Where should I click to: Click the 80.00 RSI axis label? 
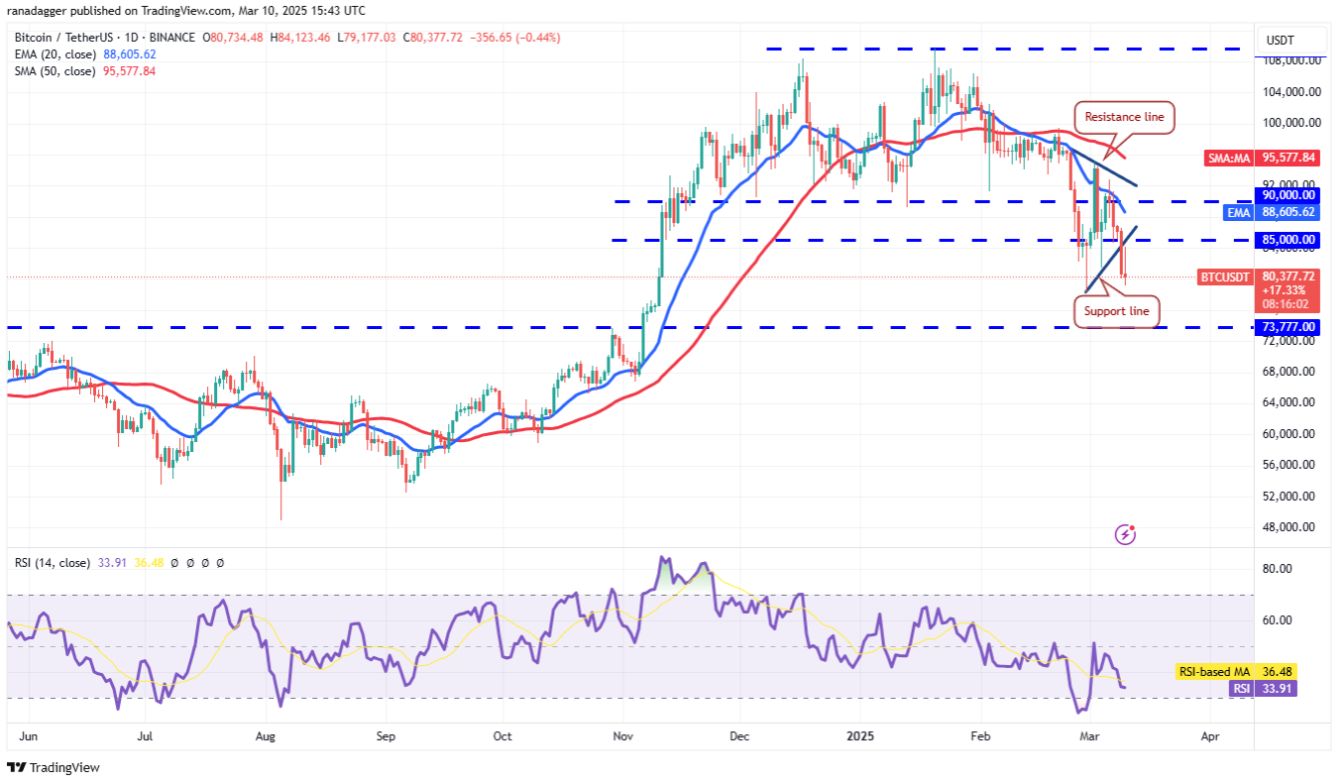click(1277, 568)
